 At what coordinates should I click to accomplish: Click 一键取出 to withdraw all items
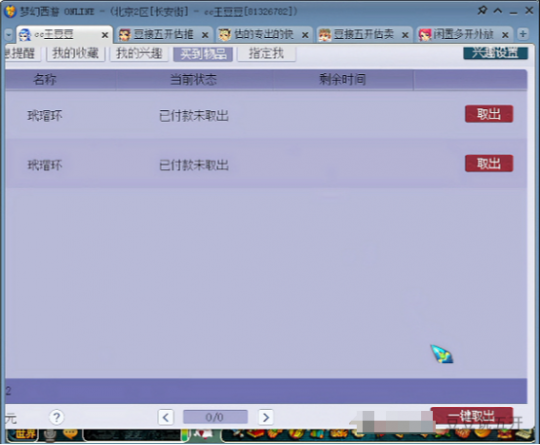pos(472,416)
